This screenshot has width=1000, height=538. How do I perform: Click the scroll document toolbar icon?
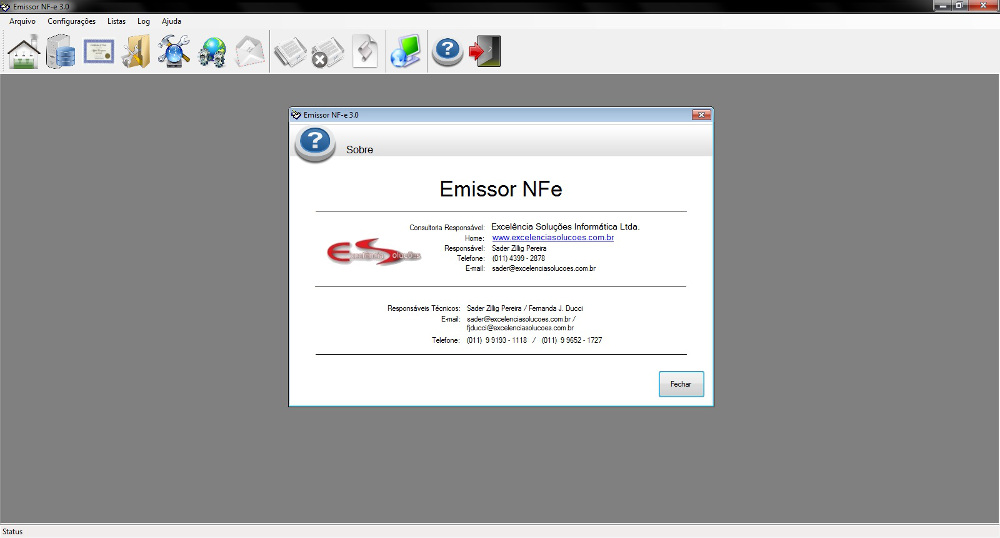365,51
